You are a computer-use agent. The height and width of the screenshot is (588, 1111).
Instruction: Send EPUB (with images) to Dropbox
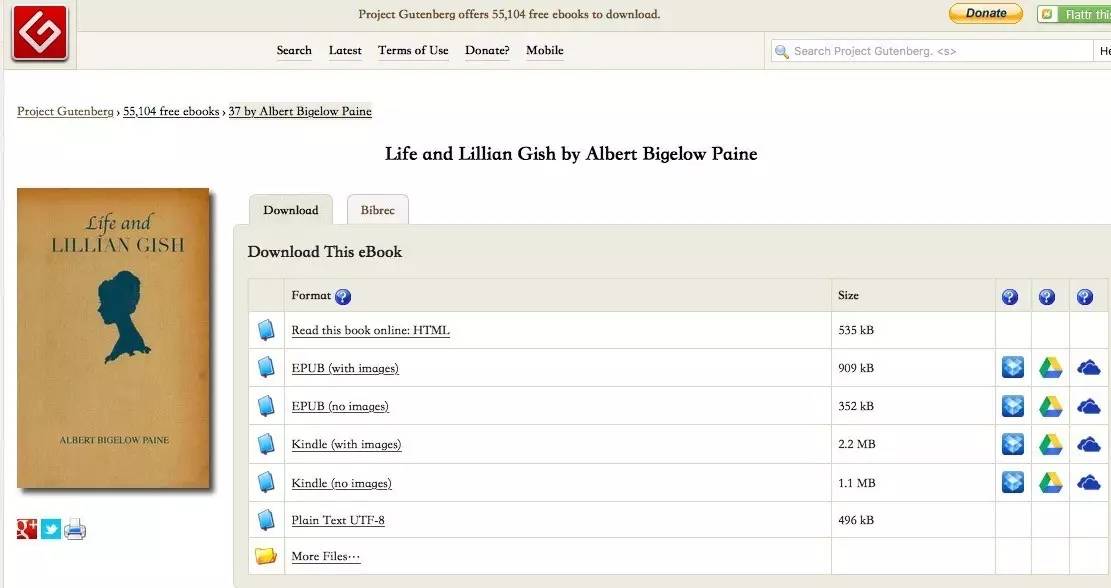click(x=1013, y=367)
